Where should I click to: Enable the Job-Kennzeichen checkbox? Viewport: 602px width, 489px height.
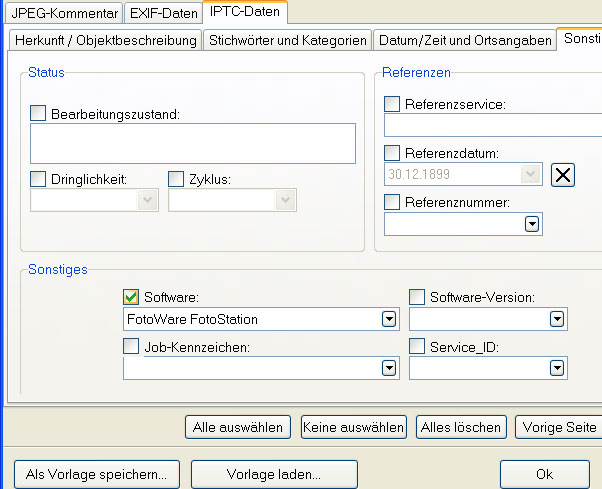point(130,346)
